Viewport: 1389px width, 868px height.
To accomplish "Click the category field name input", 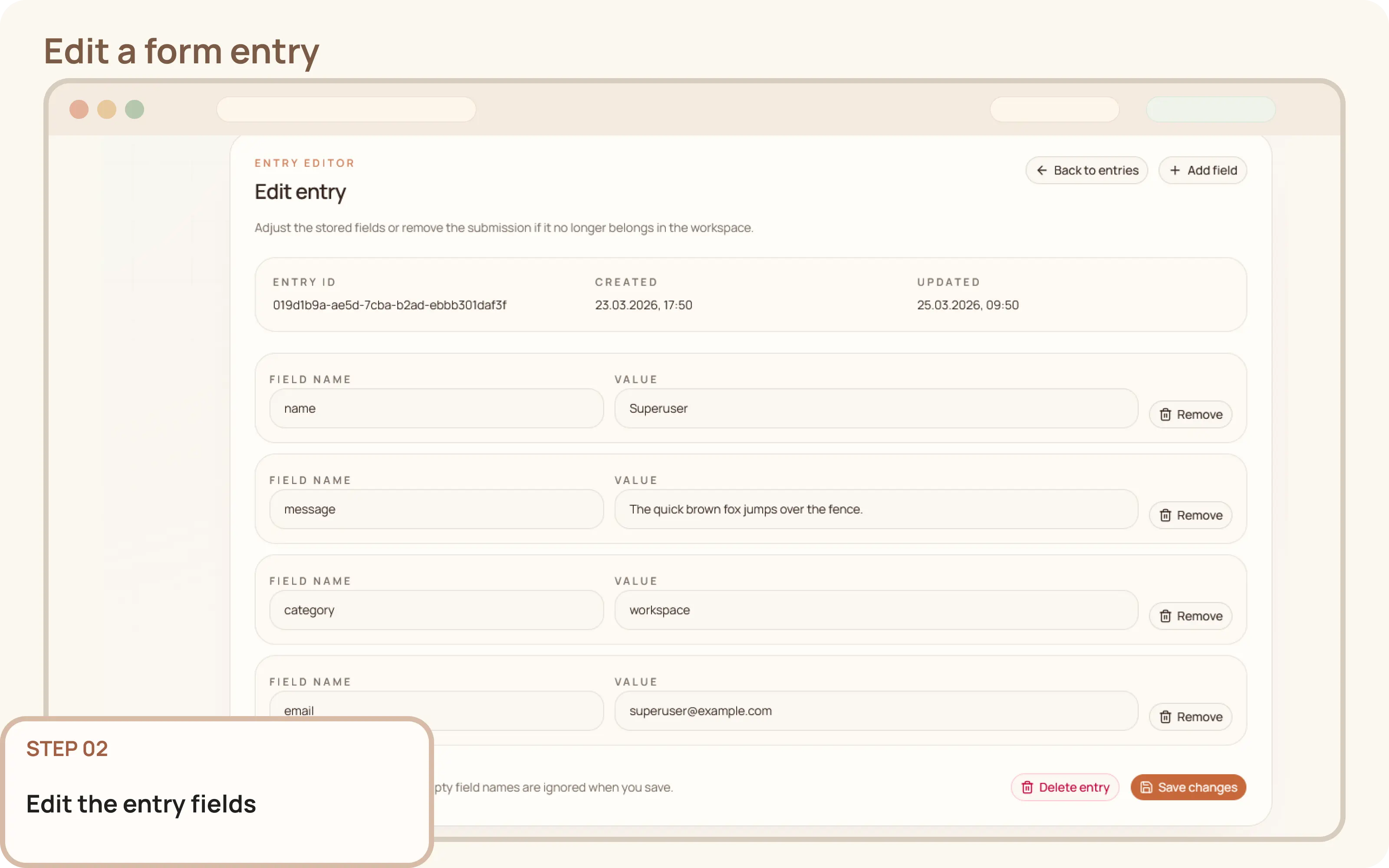I will pos(436,610).
